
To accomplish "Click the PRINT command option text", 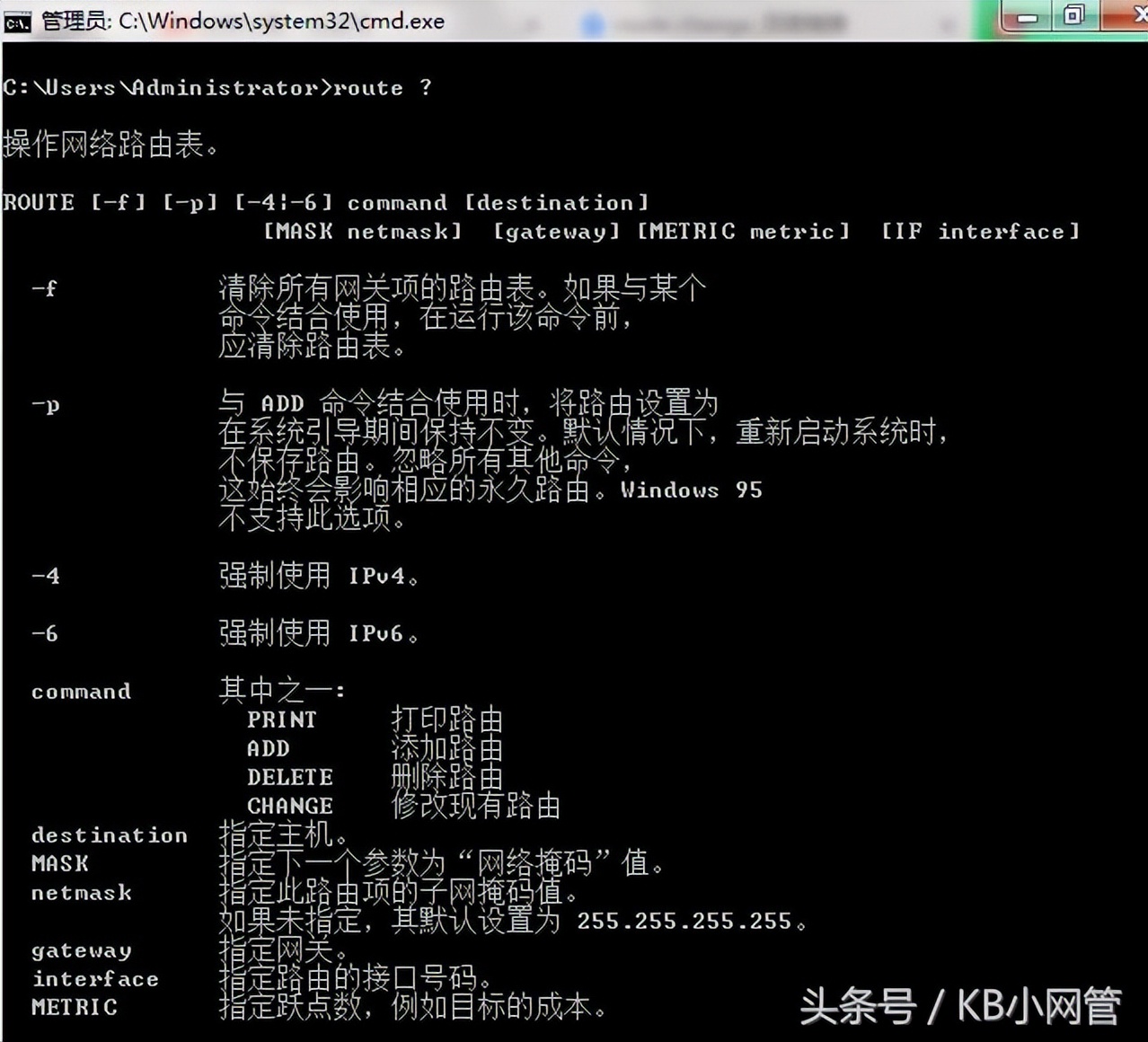I will [281, 720].
